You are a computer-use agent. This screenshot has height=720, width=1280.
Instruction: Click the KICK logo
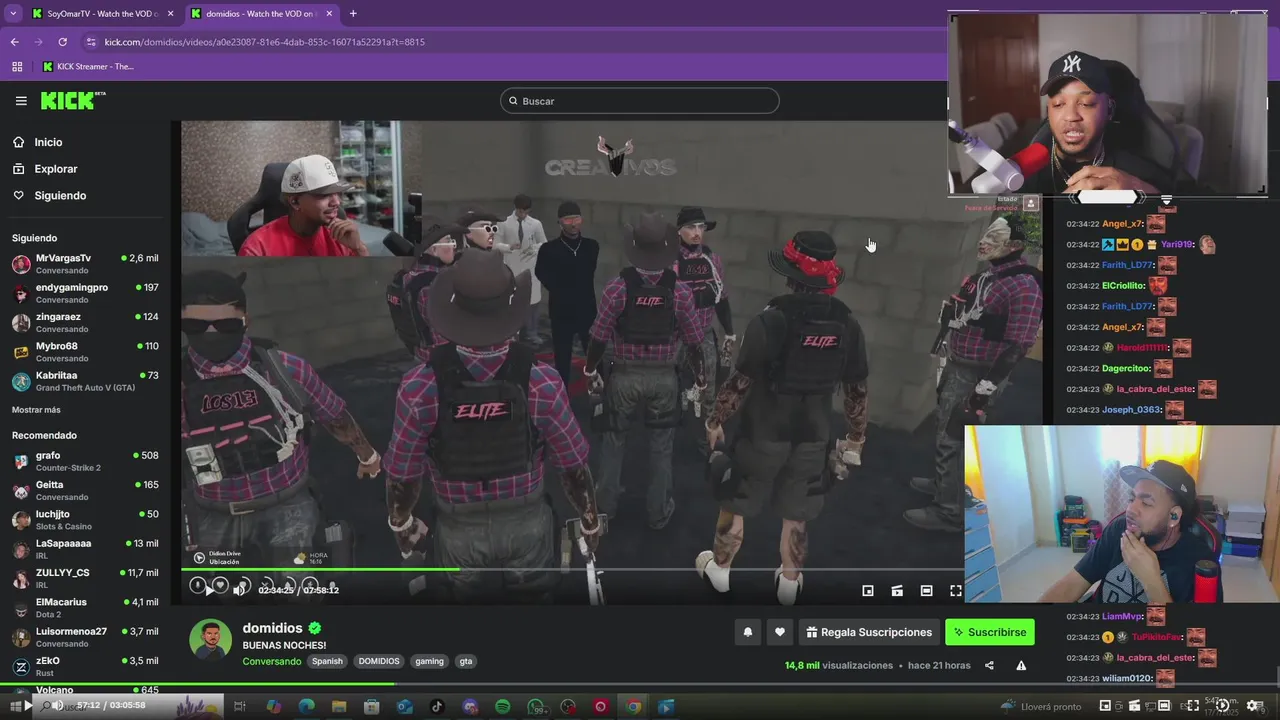[72, 100]
